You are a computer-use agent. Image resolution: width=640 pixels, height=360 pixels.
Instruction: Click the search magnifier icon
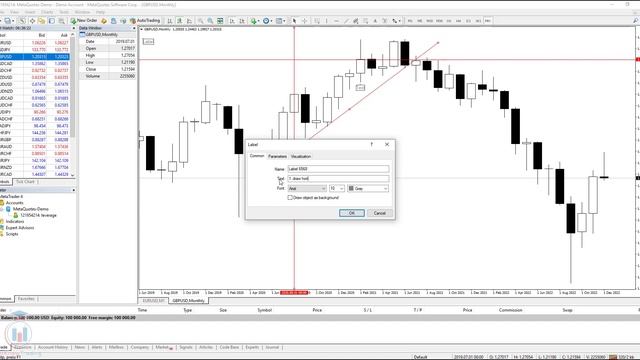pyautogui.click(x=636, y=20)
